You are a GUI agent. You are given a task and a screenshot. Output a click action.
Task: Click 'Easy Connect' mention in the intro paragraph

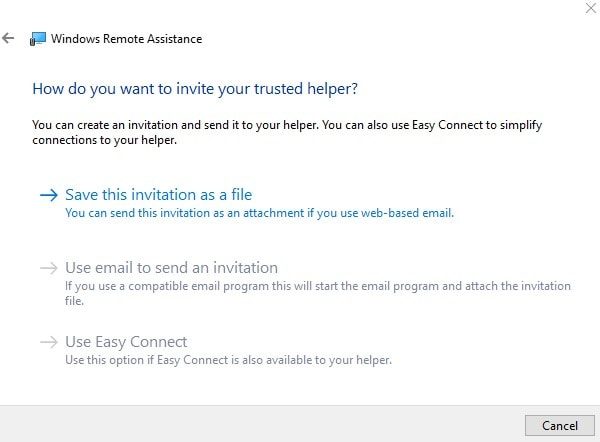tap(447, 125)
